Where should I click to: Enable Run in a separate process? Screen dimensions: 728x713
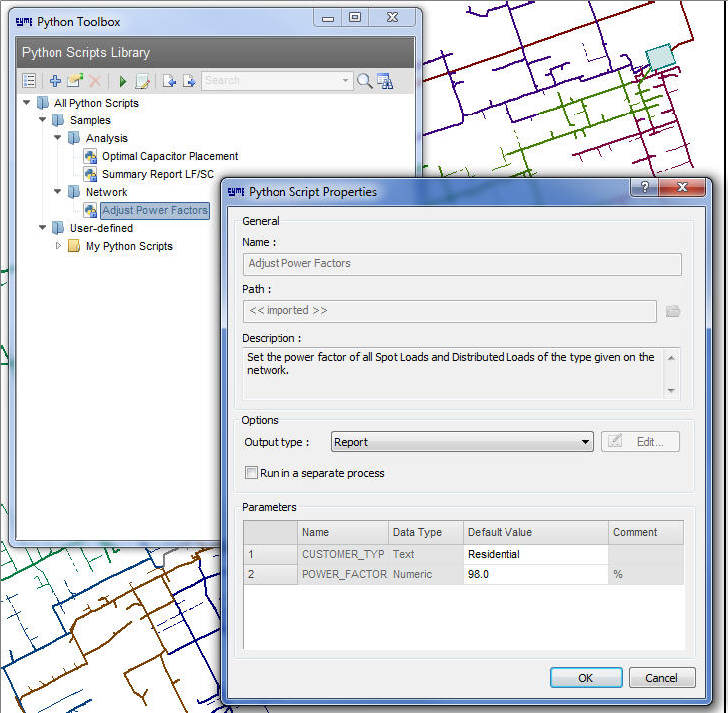(x=251, y=473)
